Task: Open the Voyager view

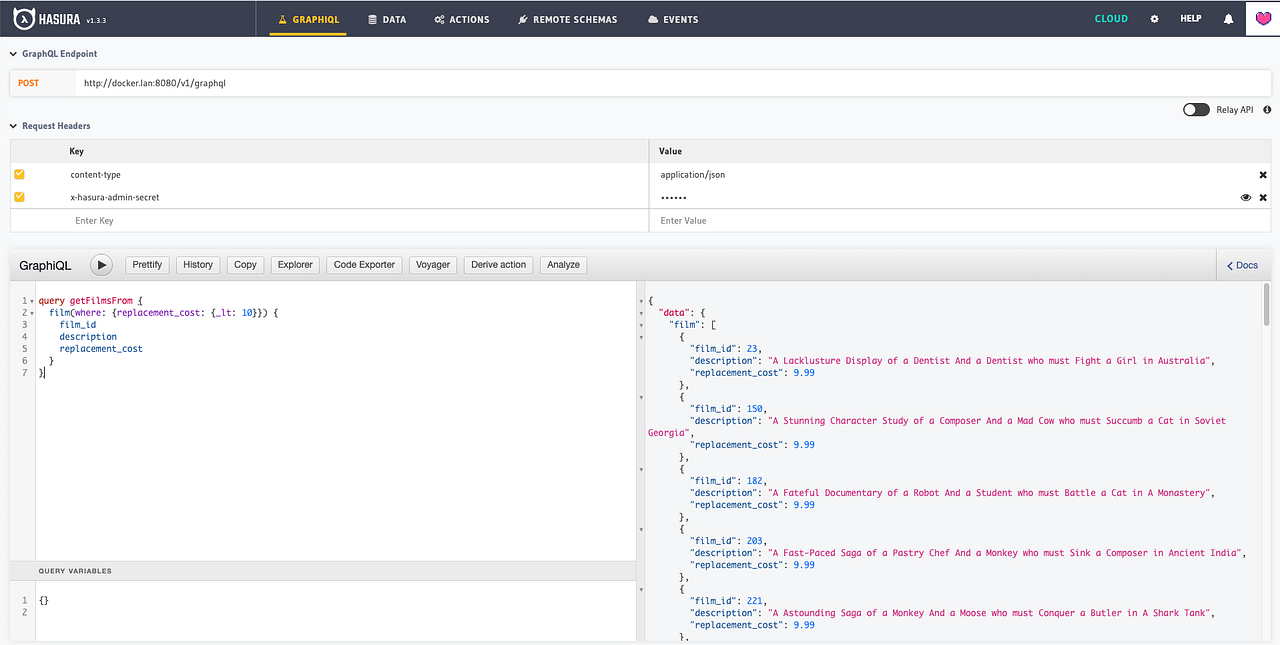Action: (x=432, y=264)
